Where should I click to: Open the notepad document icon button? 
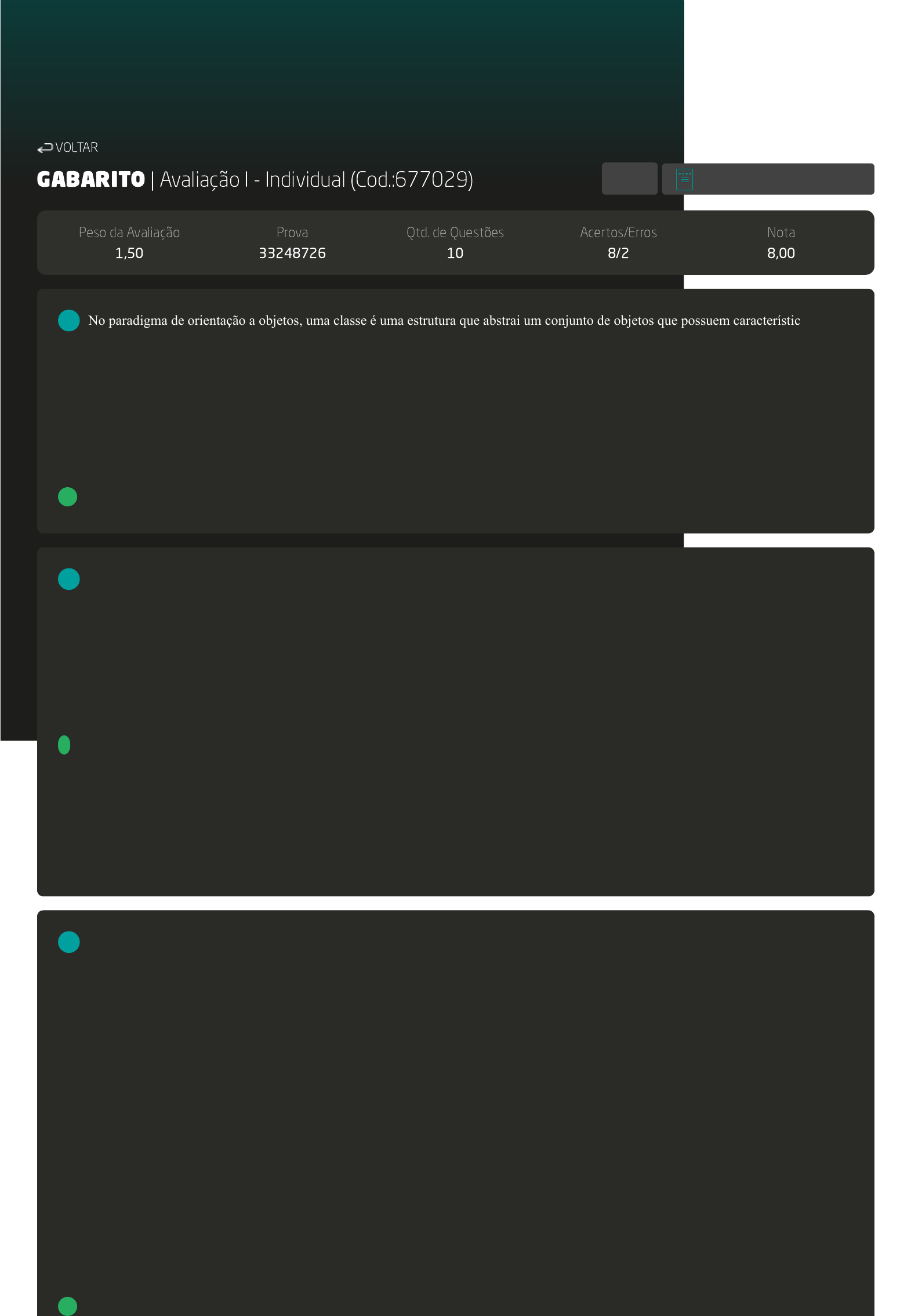click(x=768, y=179)
